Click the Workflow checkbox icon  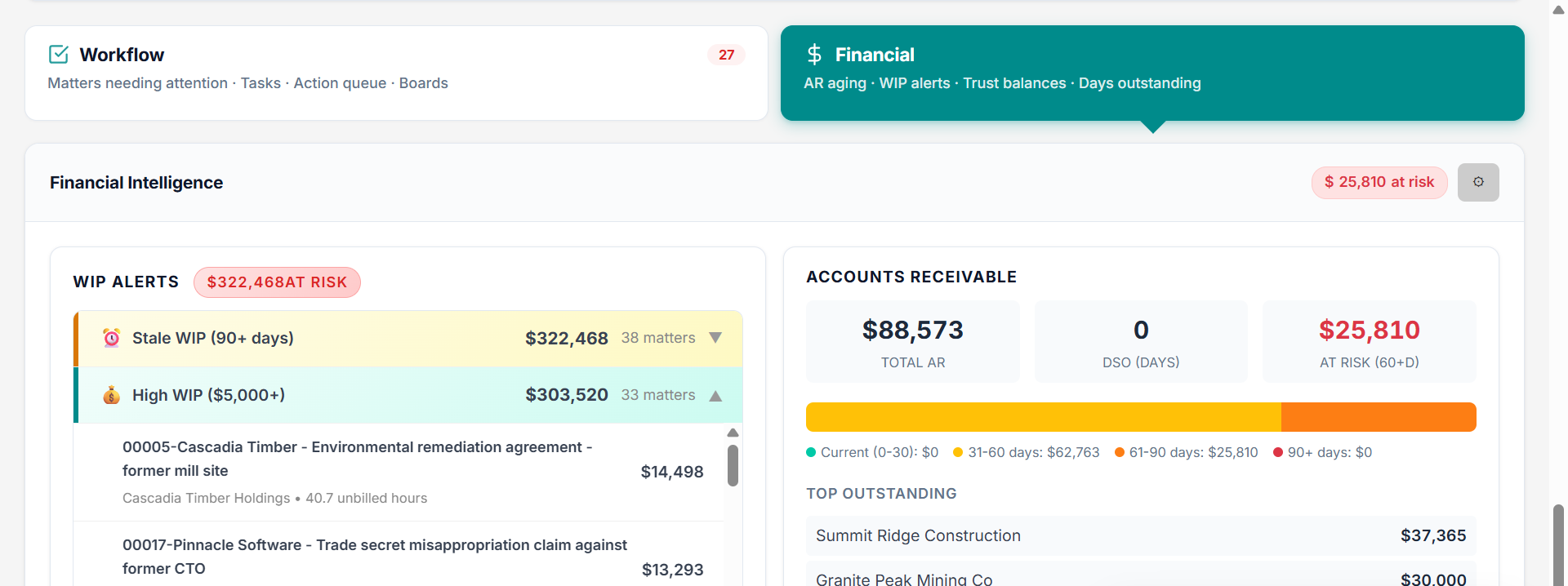(x=59, y=55)
